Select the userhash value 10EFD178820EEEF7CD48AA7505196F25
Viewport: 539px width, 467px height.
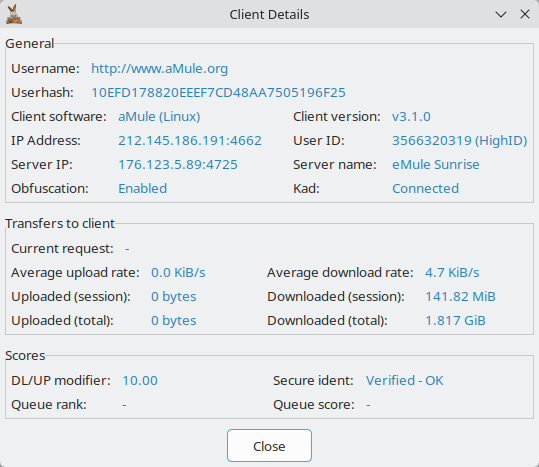218,92
